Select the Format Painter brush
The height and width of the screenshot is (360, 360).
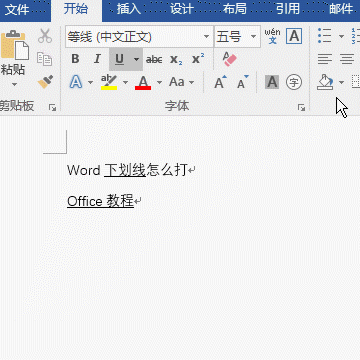(45, 82)
